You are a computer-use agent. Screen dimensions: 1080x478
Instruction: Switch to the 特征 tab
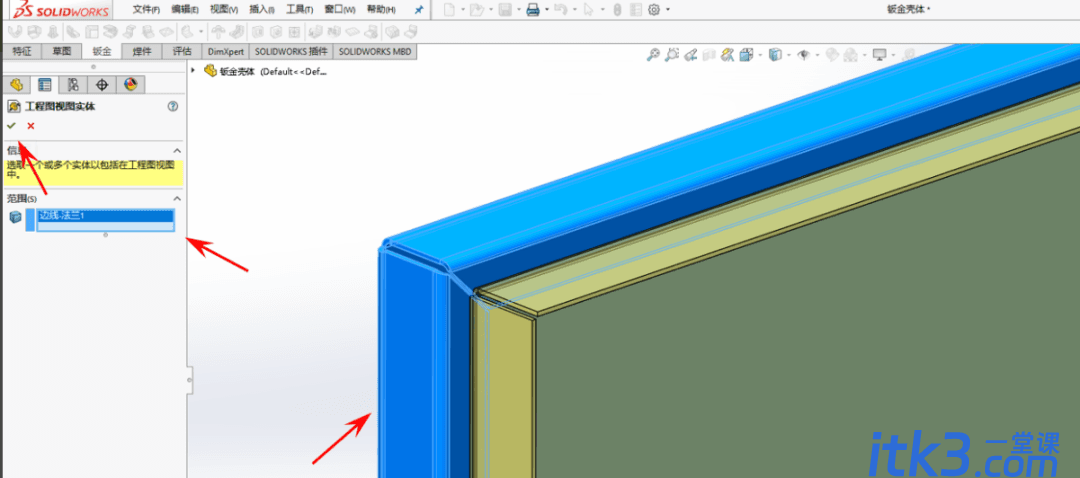[x=23, y=52]
